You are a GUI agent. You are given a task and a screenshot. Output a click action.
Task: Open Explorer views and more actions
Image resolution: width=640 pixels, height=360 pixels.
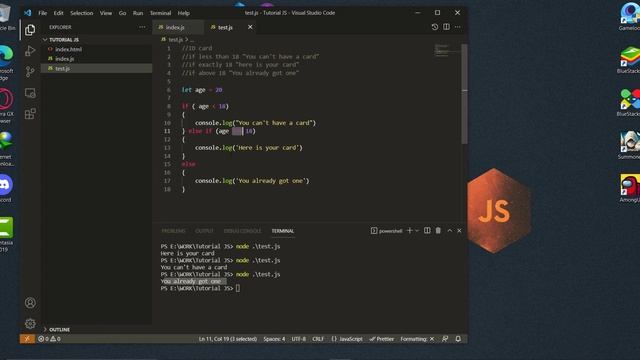[x=142, y=27]
